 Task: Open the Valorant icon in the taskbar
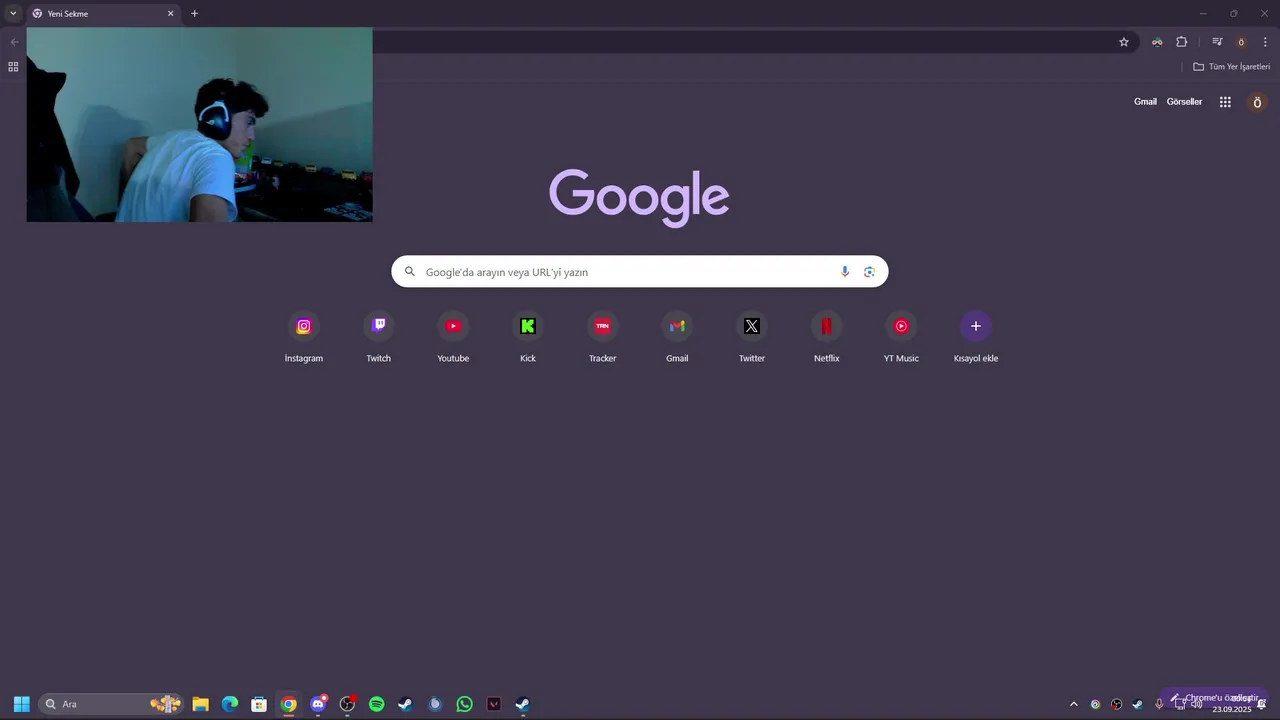493,704
